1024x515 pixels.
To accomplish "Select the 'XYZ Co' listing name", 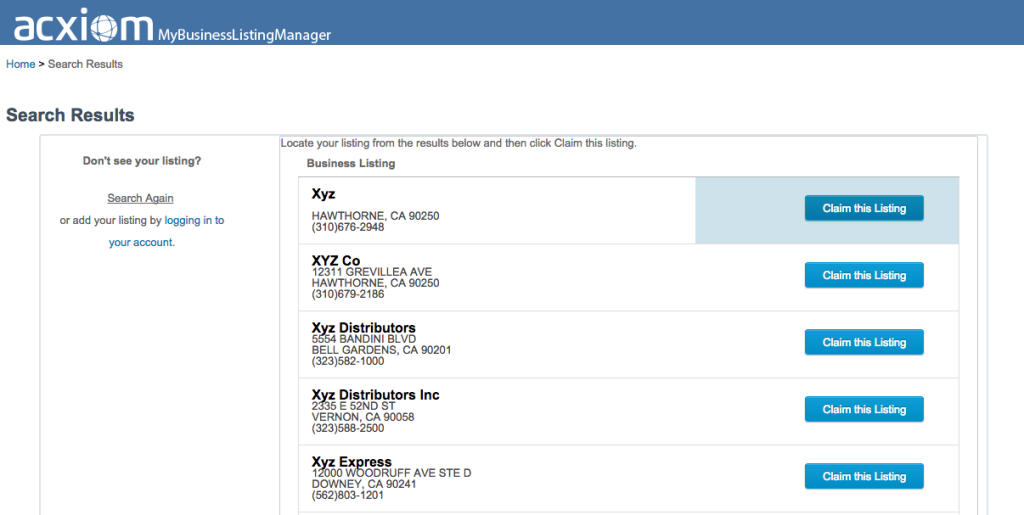I will [x=336, y=260].
